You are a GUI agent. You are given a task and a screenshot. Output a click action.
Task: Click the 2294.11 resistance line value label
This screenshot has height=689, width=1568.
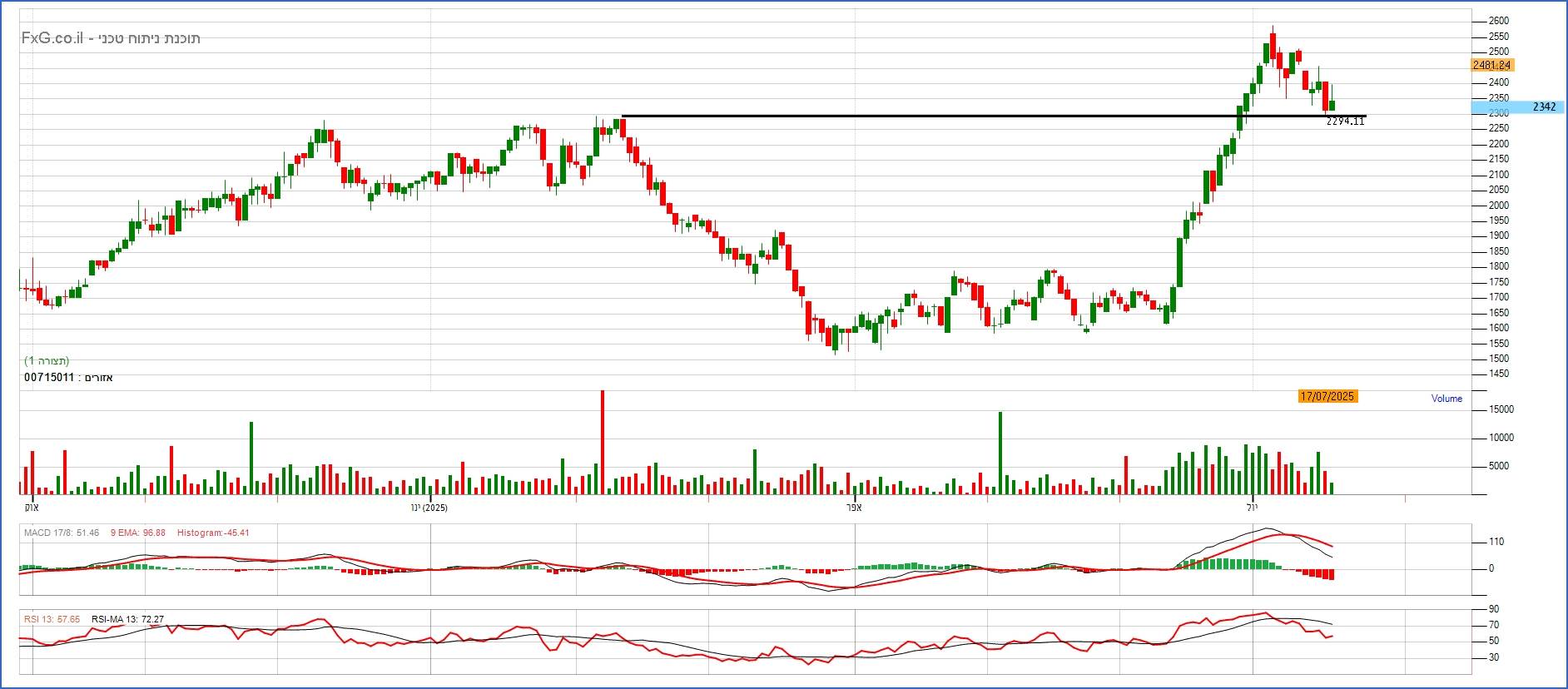click(1345, 121)
